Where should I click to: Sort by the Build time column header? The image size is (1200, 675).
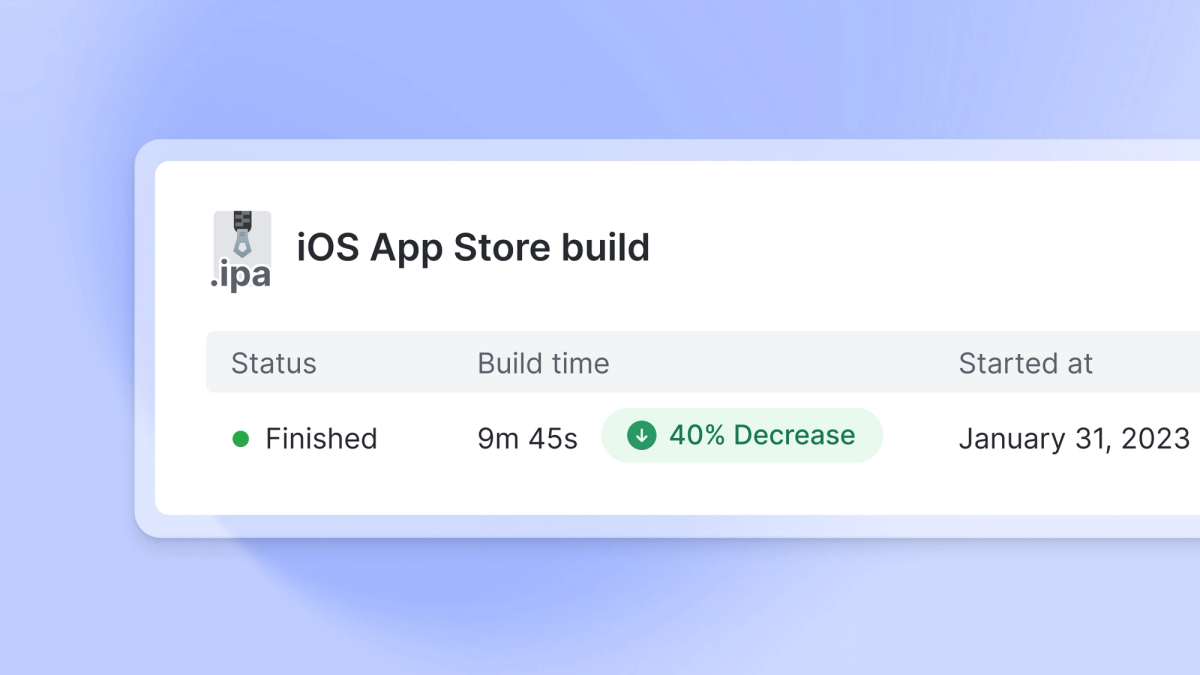click(543, 363)
